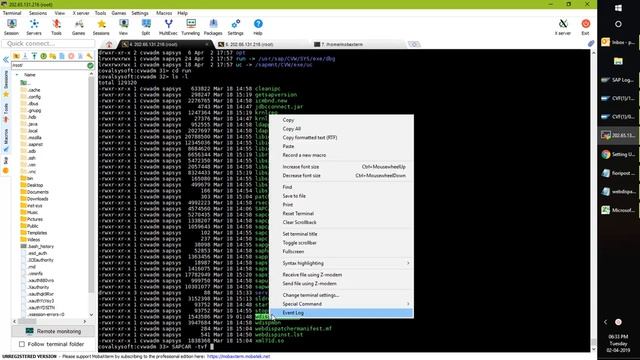Open the MultiExec toolbar icon
640x360 pixels.
point(168,27)
